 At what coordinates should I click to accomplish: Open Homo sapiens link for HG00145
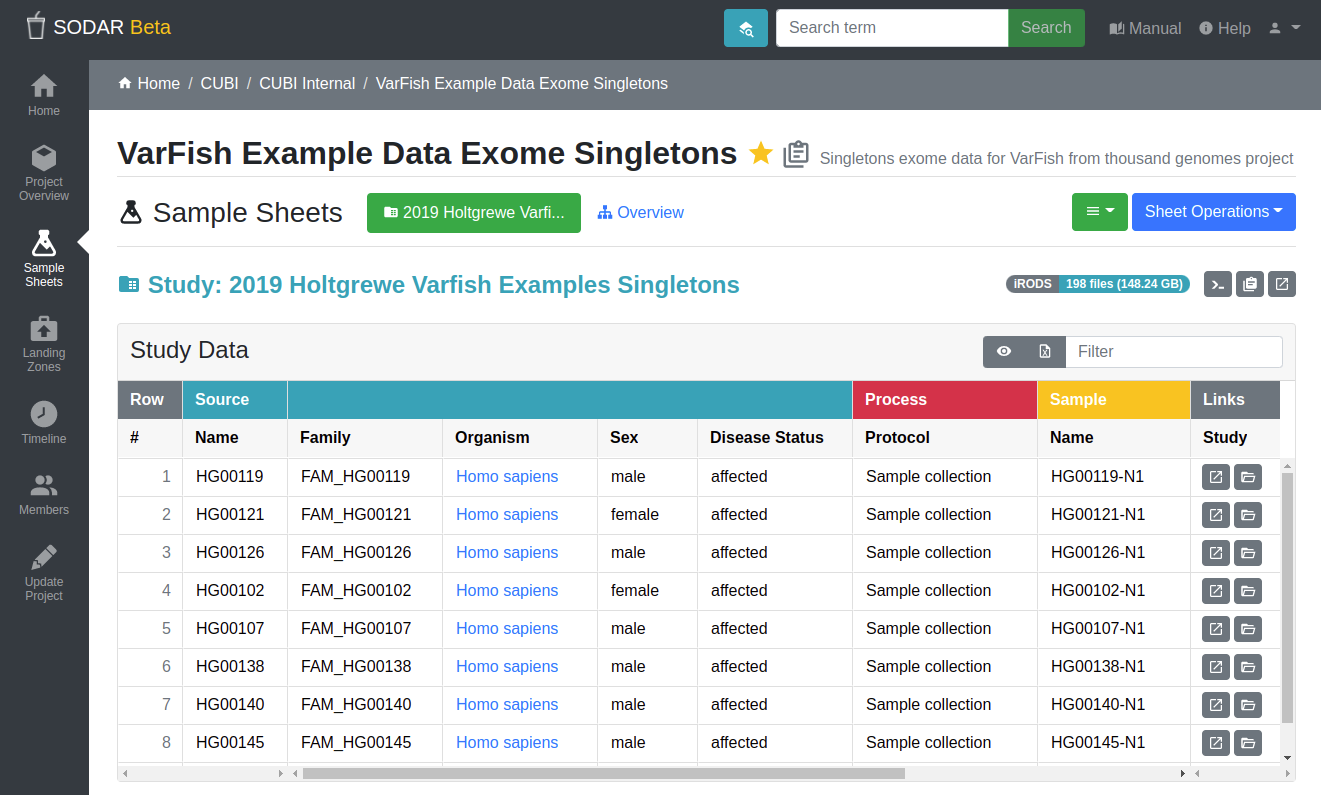pyautogui.click(x=507, y=743)
